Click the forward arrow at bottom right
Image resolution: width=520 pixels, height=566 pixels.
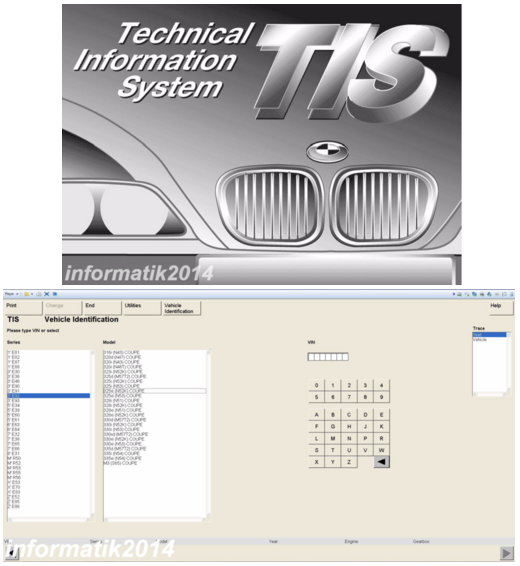[x=506, y=553]
